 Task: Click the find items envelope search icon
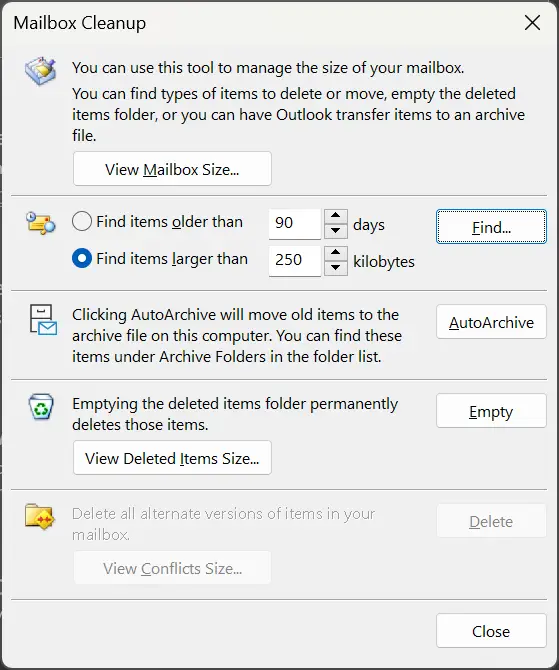point(41,223)
